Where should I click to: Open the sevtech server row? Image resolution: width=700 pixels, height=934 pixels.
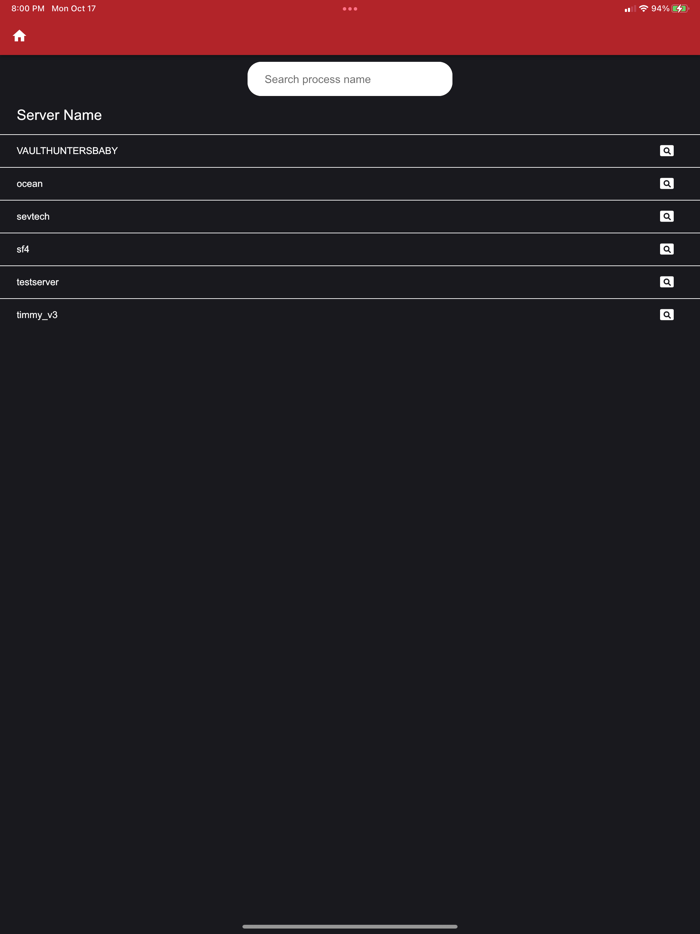coord(300,216)
